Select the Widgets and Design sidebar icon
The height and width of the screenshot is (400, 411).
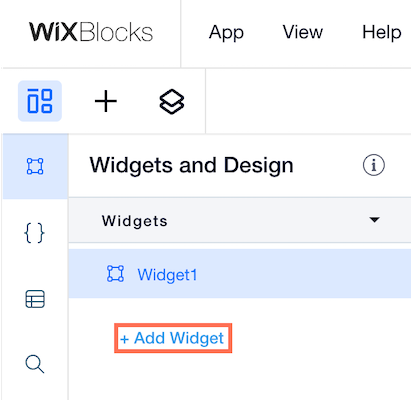[x=35, y=166]
